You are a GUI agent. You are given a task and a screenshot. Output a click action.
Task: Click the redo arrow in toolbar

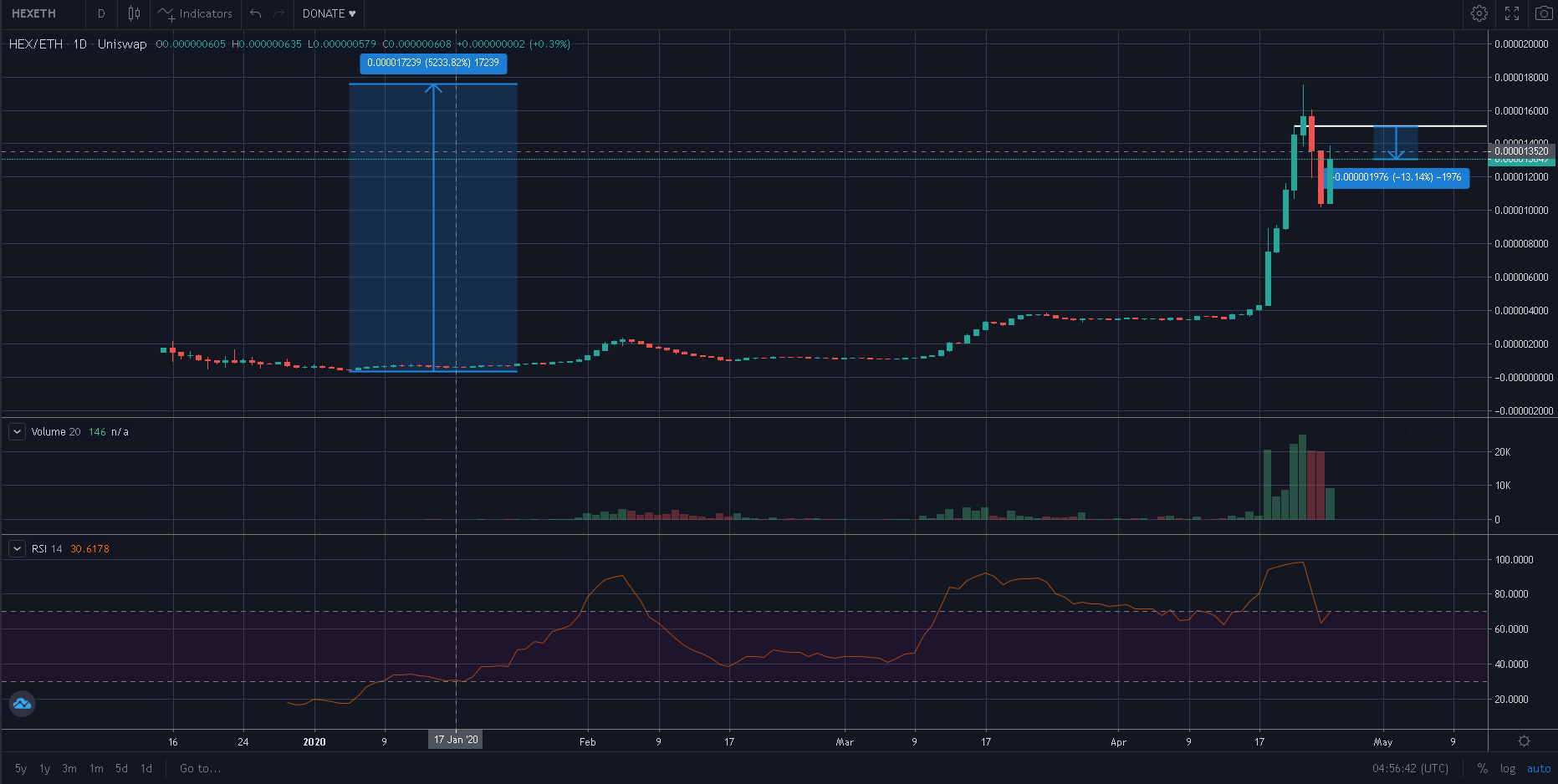(279, 13)
